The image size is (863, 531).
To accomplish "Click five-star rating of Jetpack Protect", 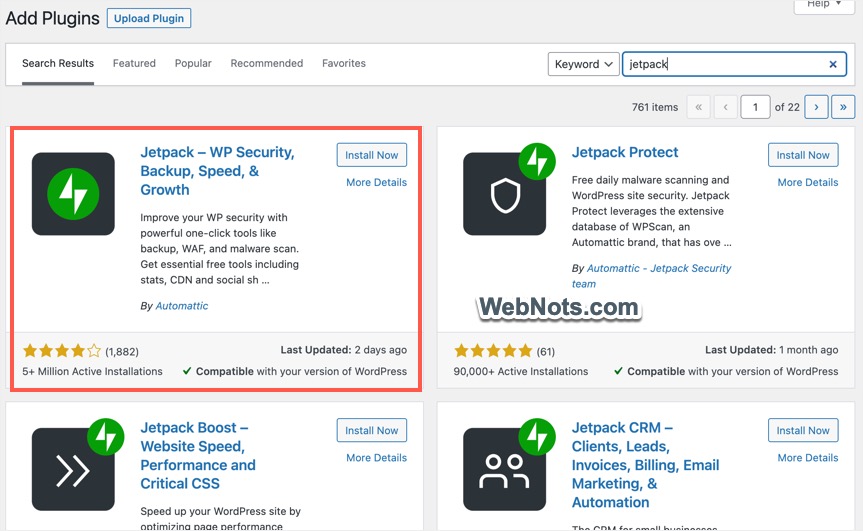I will [x=493, y=351].
